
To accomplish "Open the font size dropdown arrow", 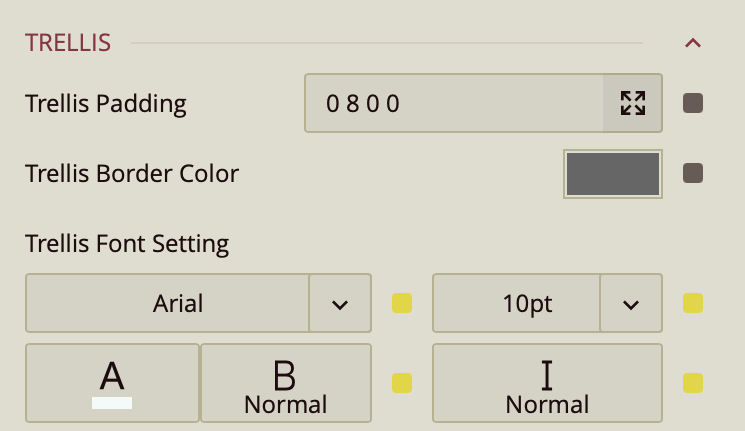I will tap(630, 303).
